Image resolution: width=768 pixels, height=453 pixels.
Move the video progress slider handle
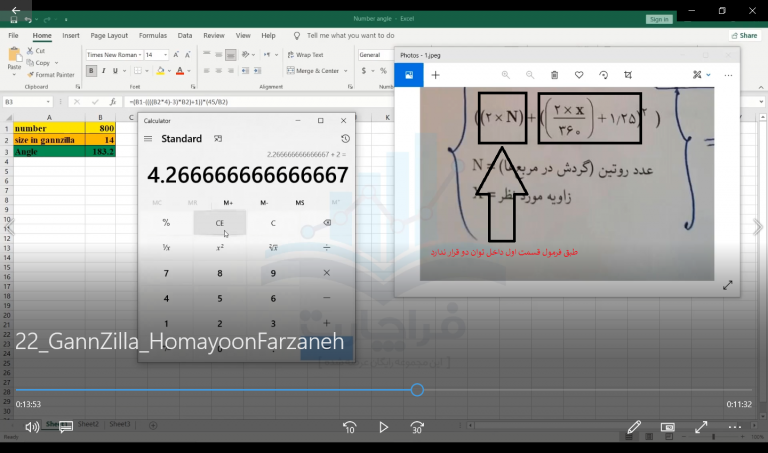coord(417,390)
